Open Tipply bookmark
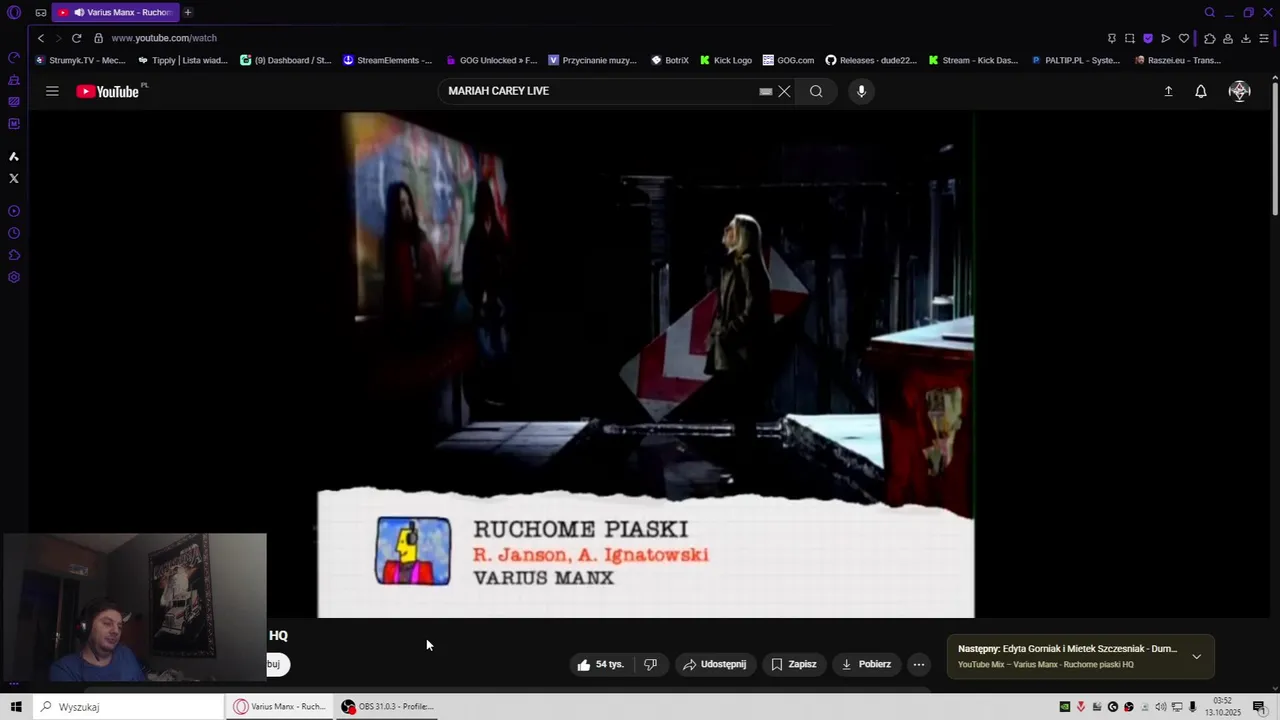Viewport: 1280px width, 720px height. (x=183, y=60)
